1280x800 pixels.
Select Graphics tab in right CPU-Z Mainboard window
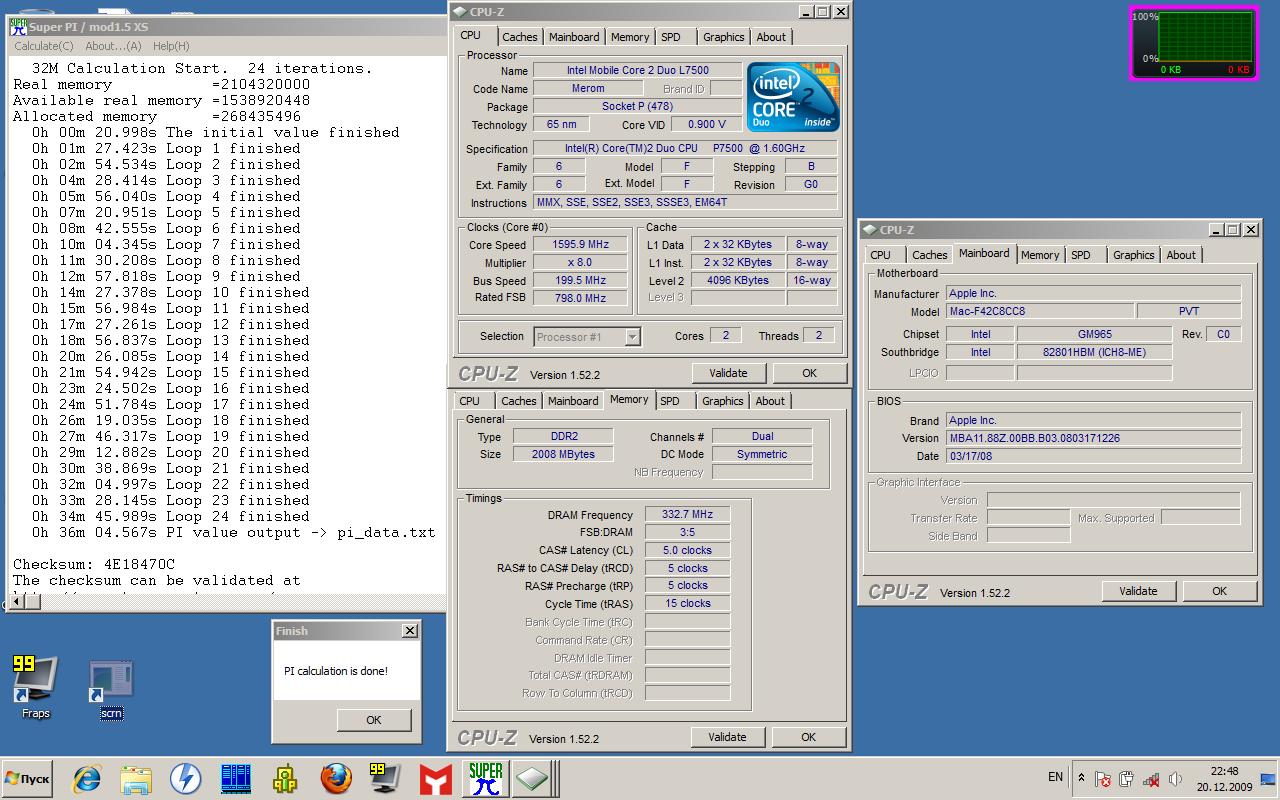click(x=1133, y=255)
